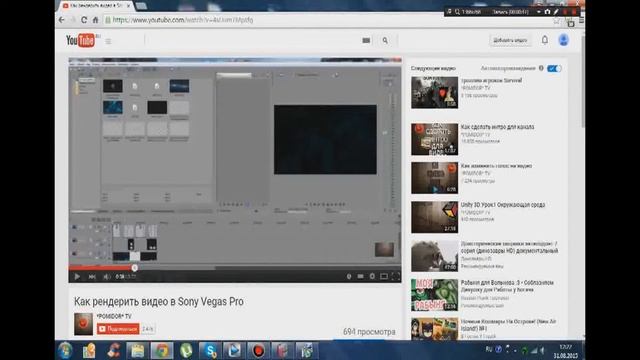640x360 pixels.
Task: Reload the page with the refresh icon
Action: coord(84,20)
